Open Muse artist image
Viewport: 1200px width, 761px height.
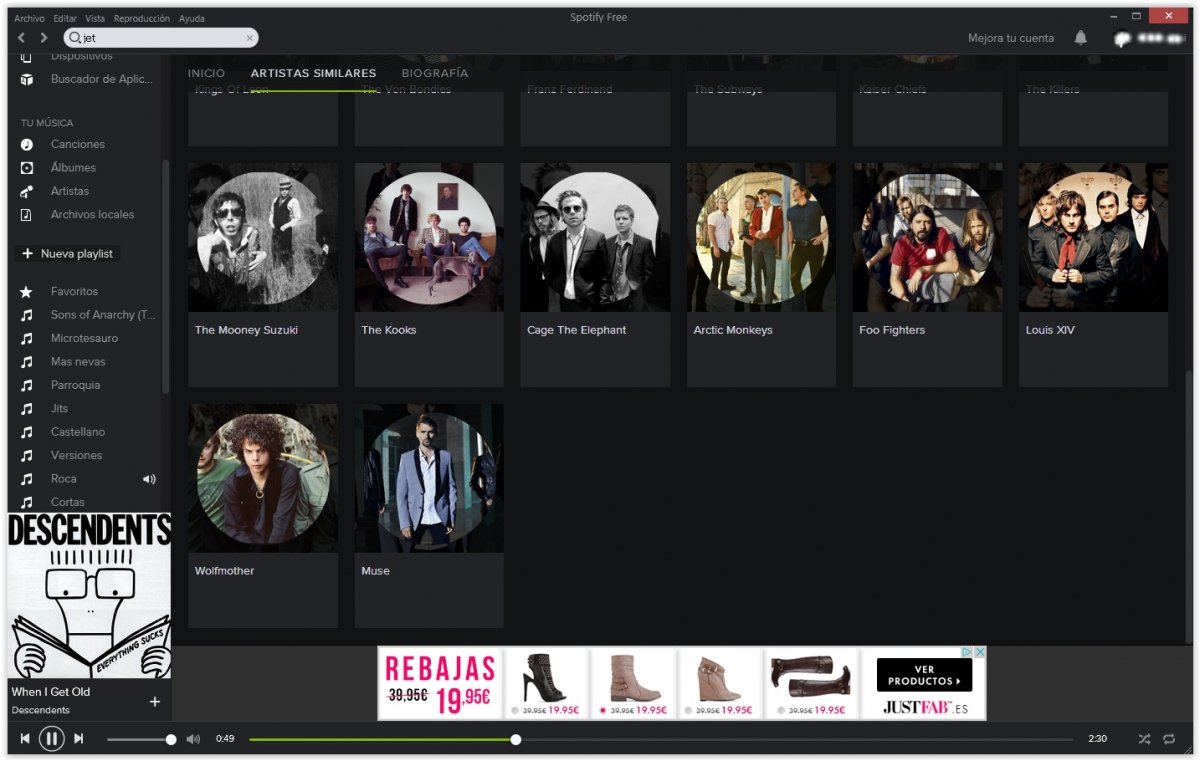[x=429, y=478]
